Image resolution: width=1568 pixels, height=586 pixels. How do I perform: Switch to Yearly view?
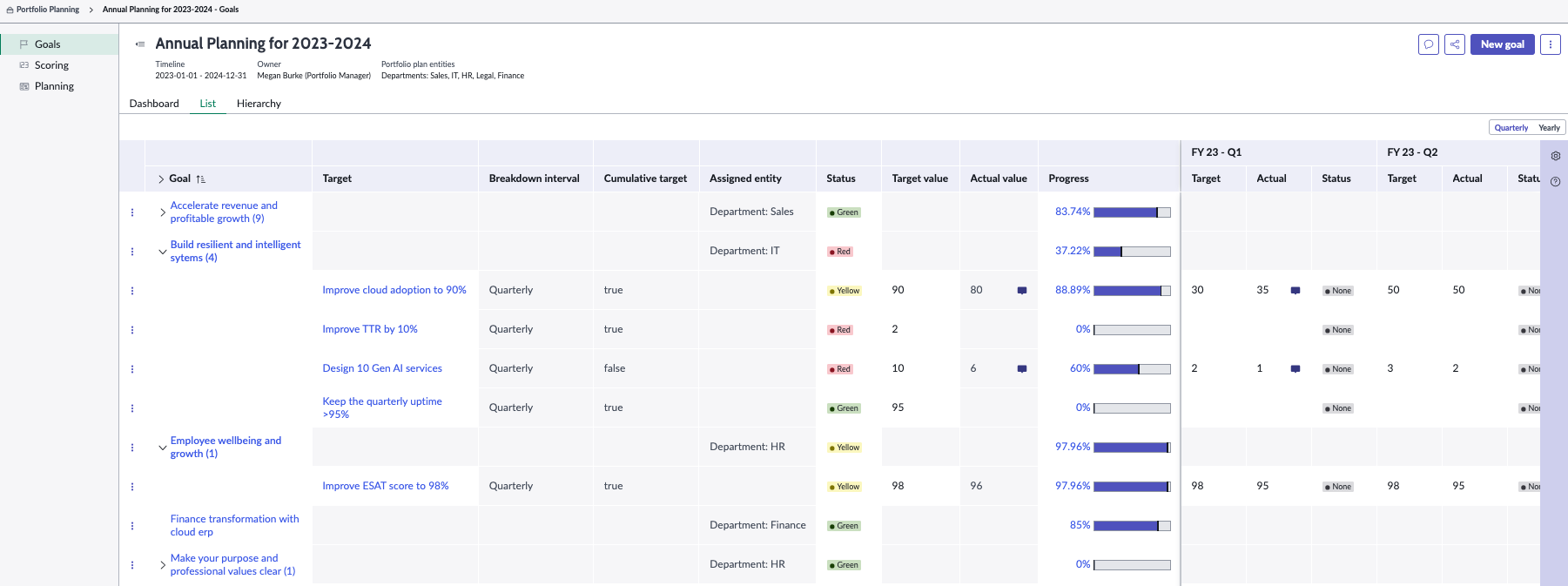coord(1549,128)
